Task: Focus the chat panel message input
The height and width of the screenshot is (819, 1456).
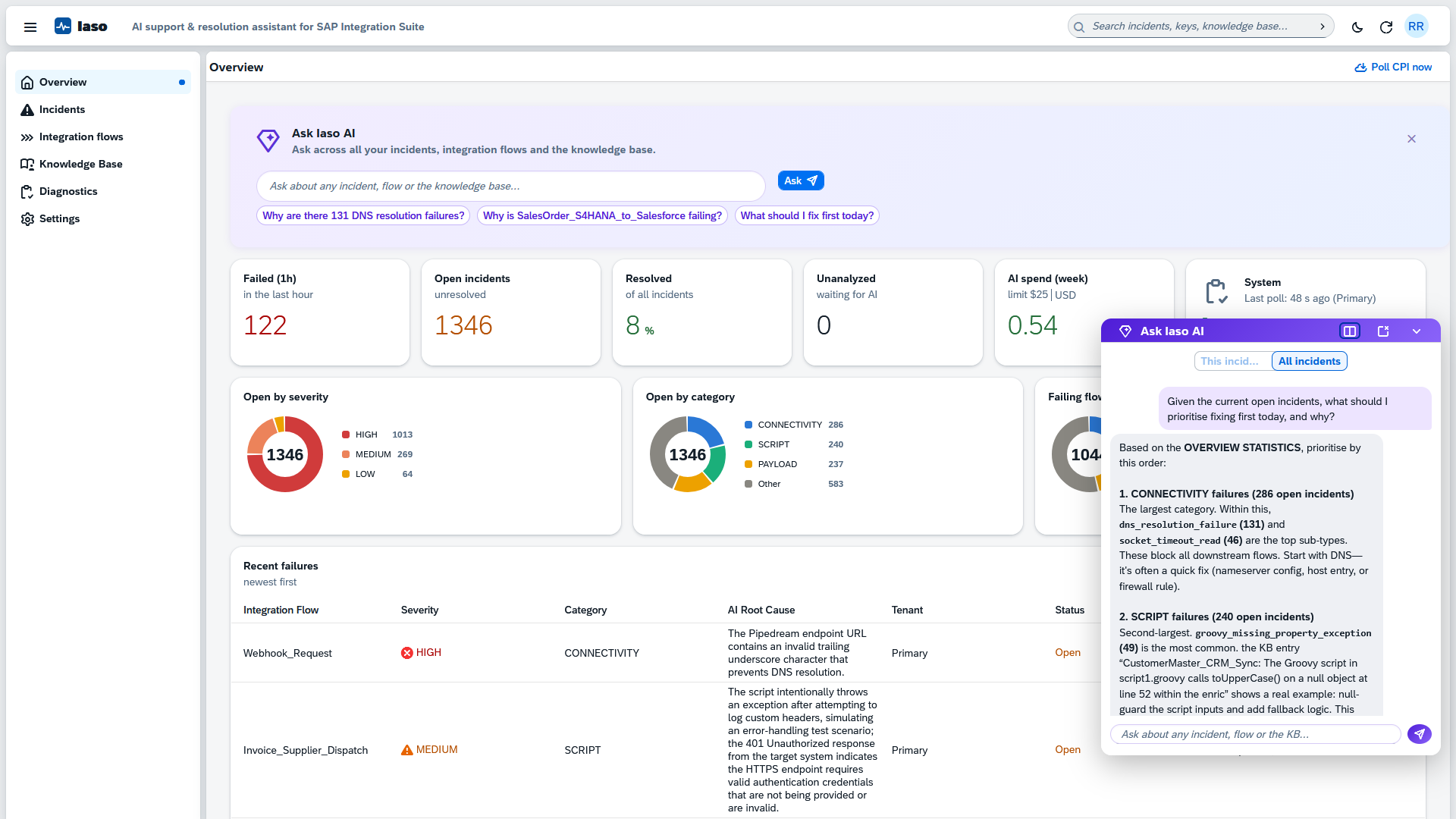Action: 1256,734
